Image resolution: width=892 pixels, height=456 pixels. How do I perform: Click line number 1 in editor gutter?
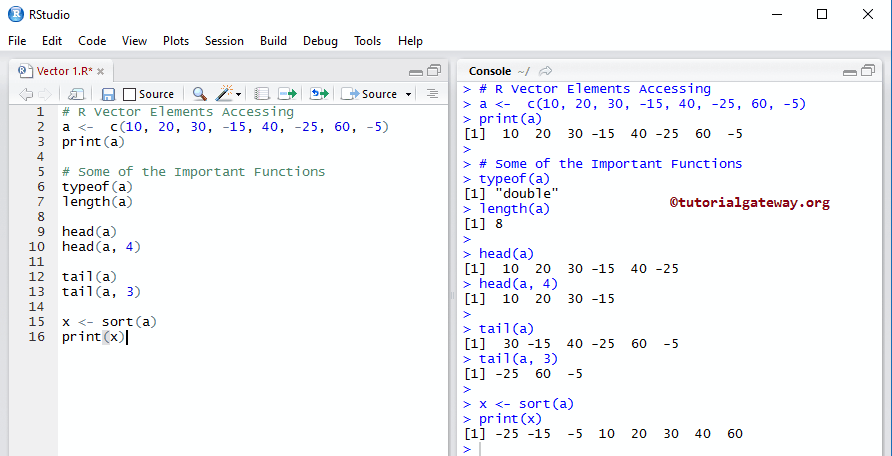coord(40,112)
